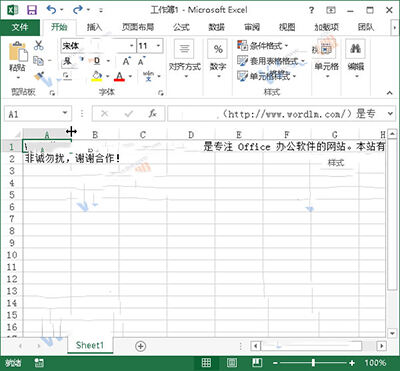Apply the yellow fill color bucket

97,76
